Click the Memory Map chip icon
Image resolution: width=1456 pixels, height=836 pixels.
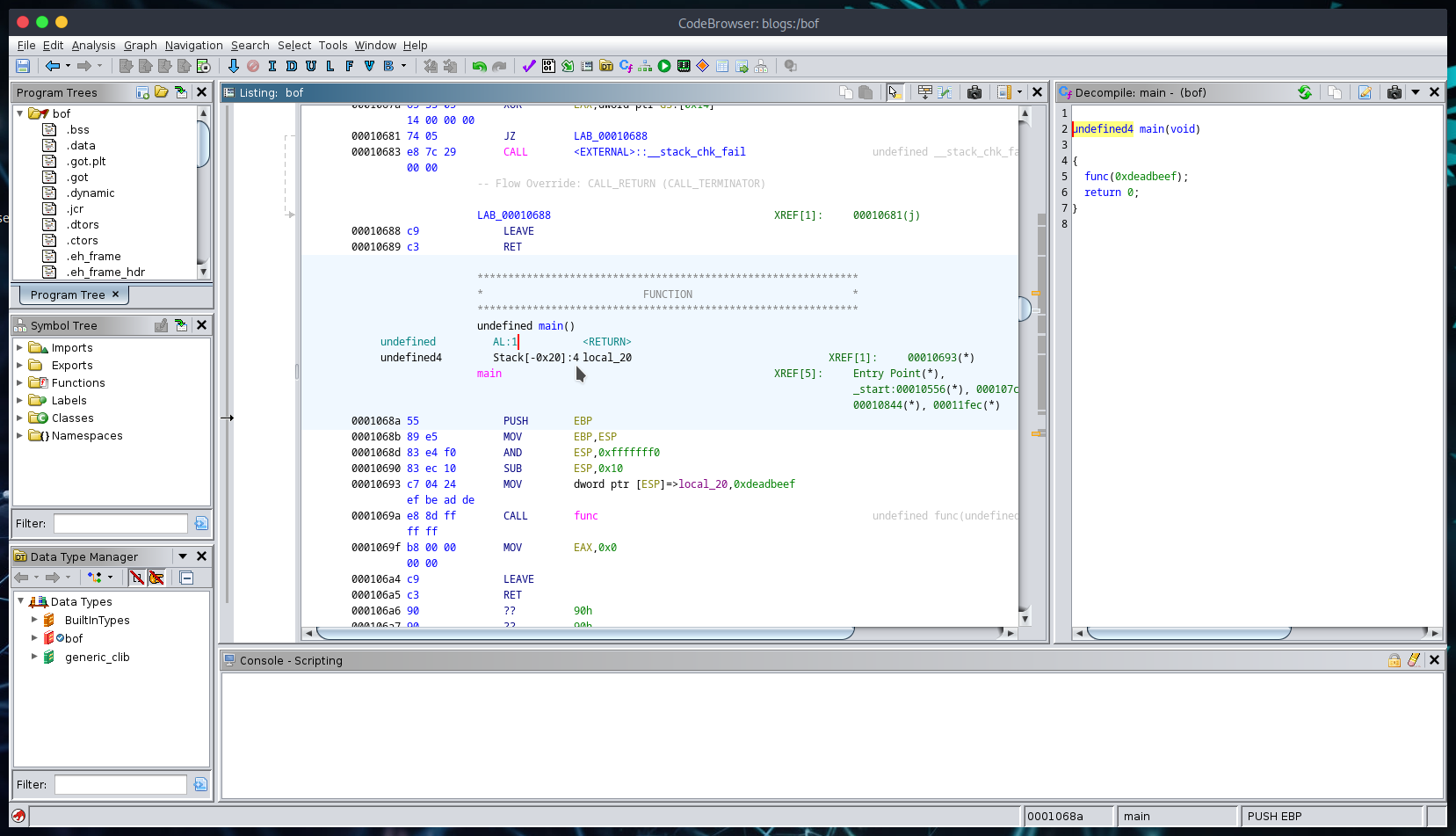(x=684, y=66)
